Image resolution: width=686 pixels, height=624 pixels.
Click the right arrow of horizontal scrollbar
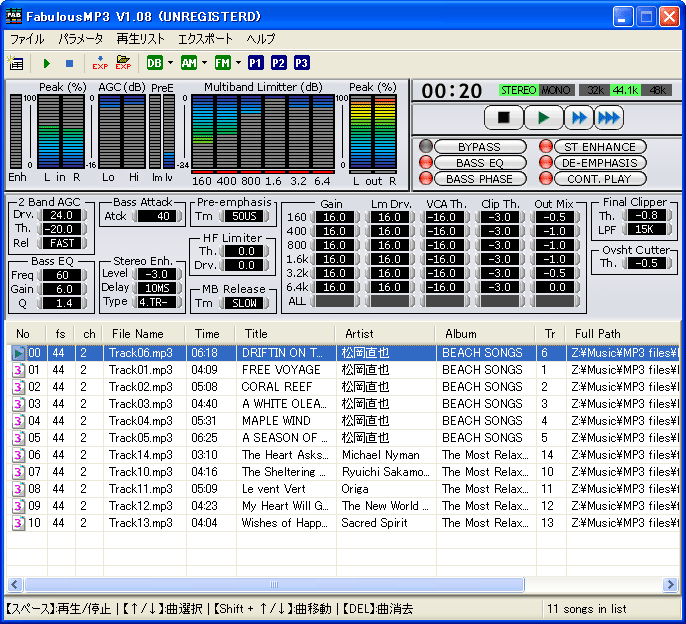(670, 585)
